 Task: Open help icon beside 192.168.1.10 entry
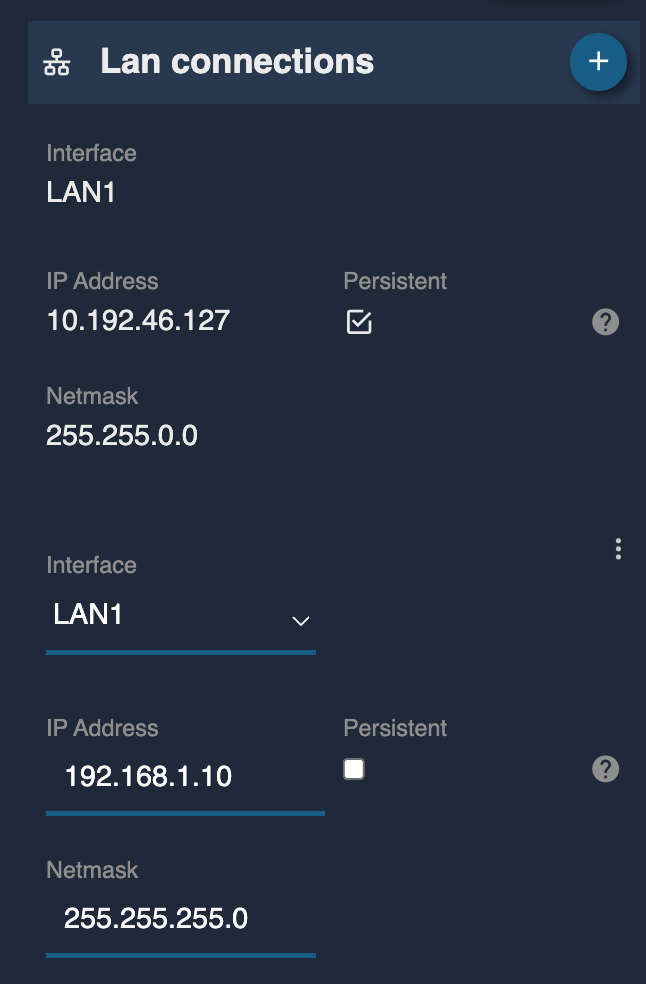605,769
